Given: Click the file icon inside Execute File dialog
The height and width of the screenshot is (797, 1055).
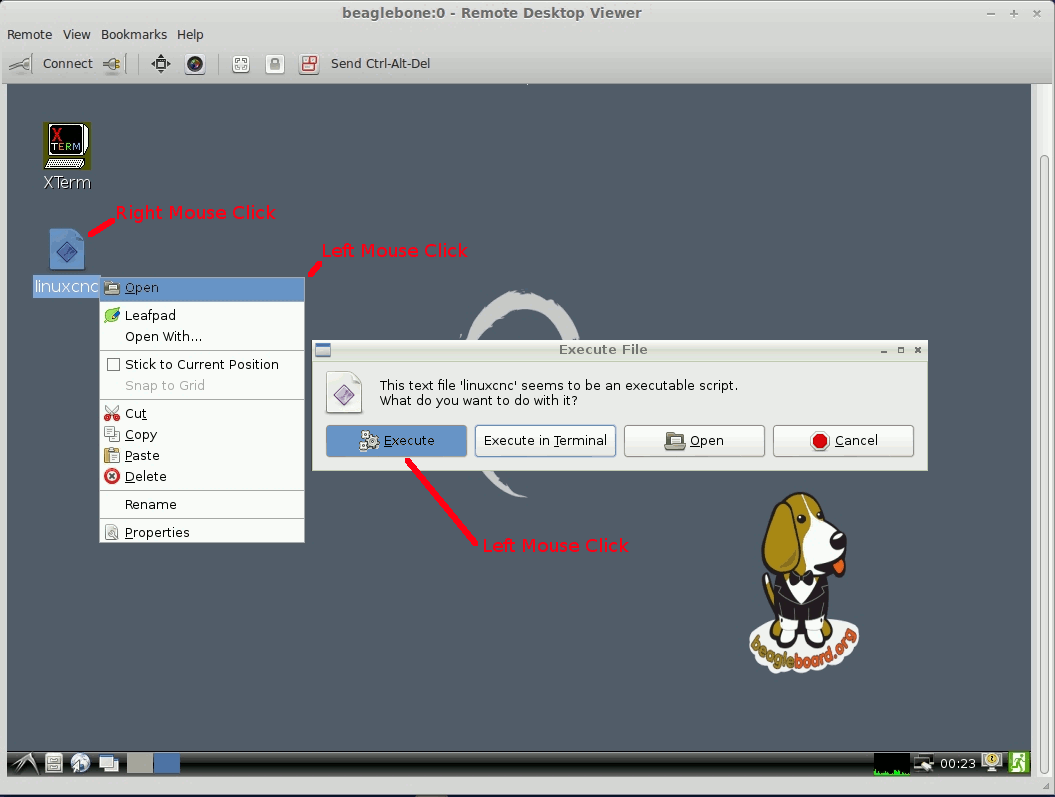Looking at the screenshot, I should coord(344,393).
